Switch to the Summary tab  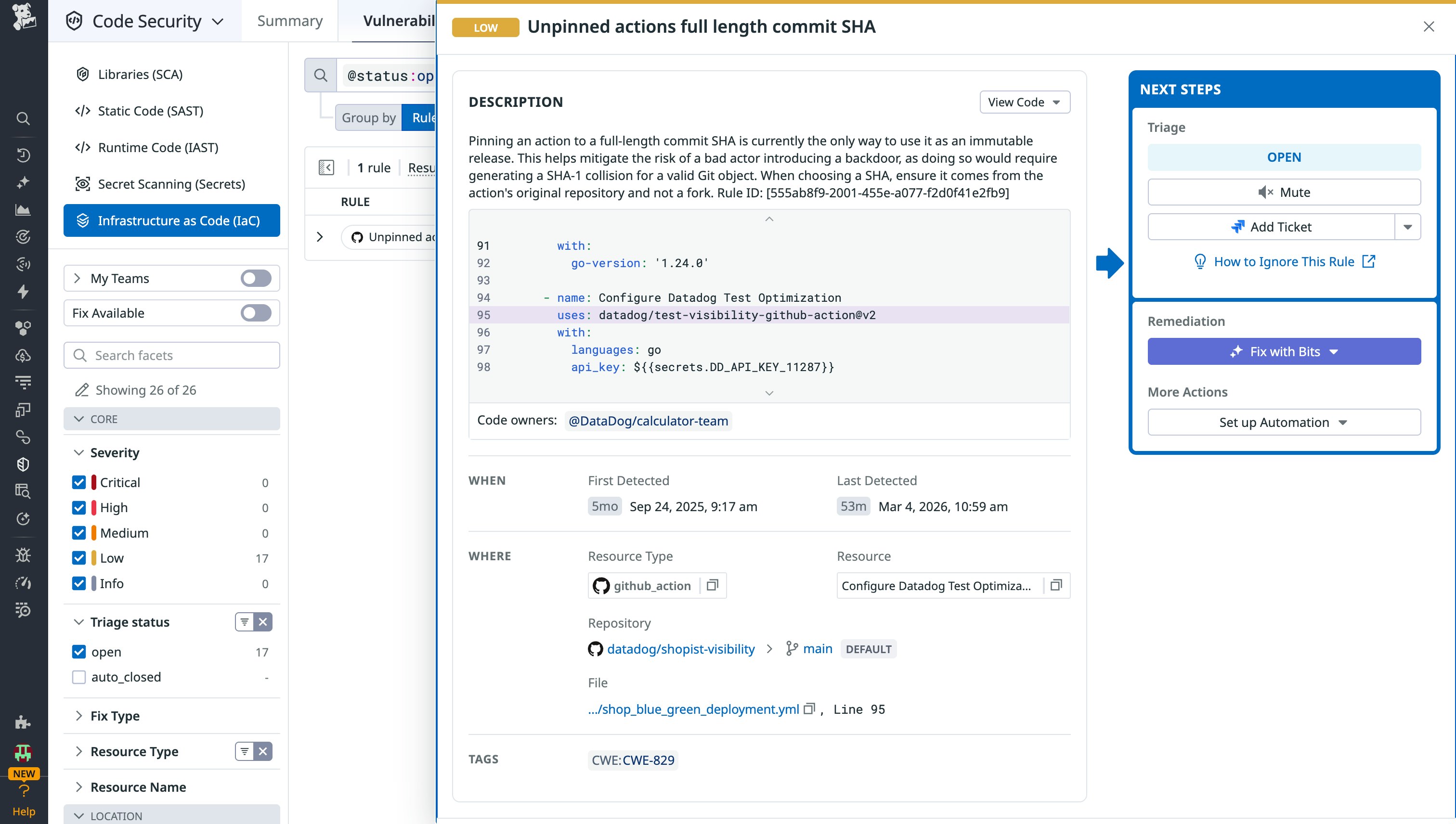(289, 20)
